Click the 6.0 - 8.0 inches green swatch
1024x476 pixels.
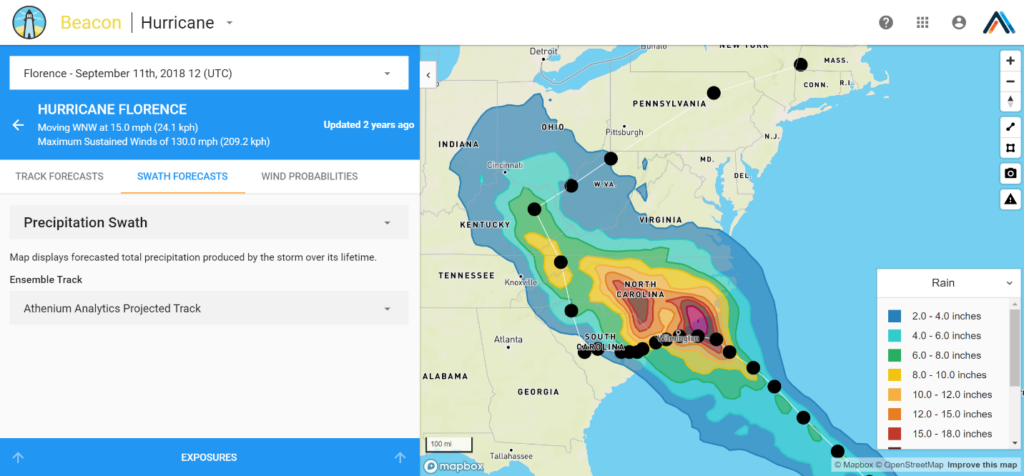[x=895, y=355]
